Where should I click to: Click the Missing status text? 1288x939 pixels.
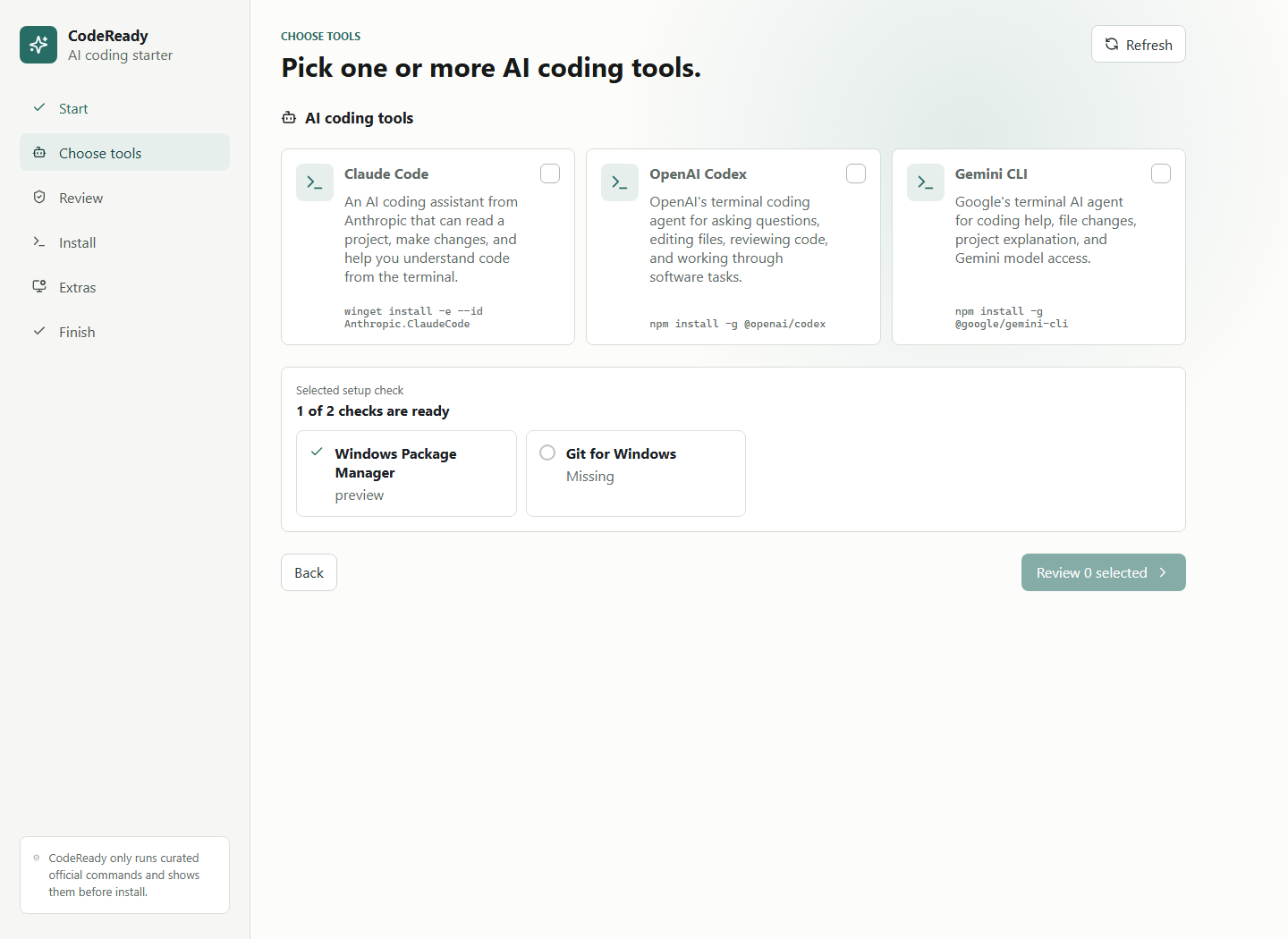click(x=590, y=476)
